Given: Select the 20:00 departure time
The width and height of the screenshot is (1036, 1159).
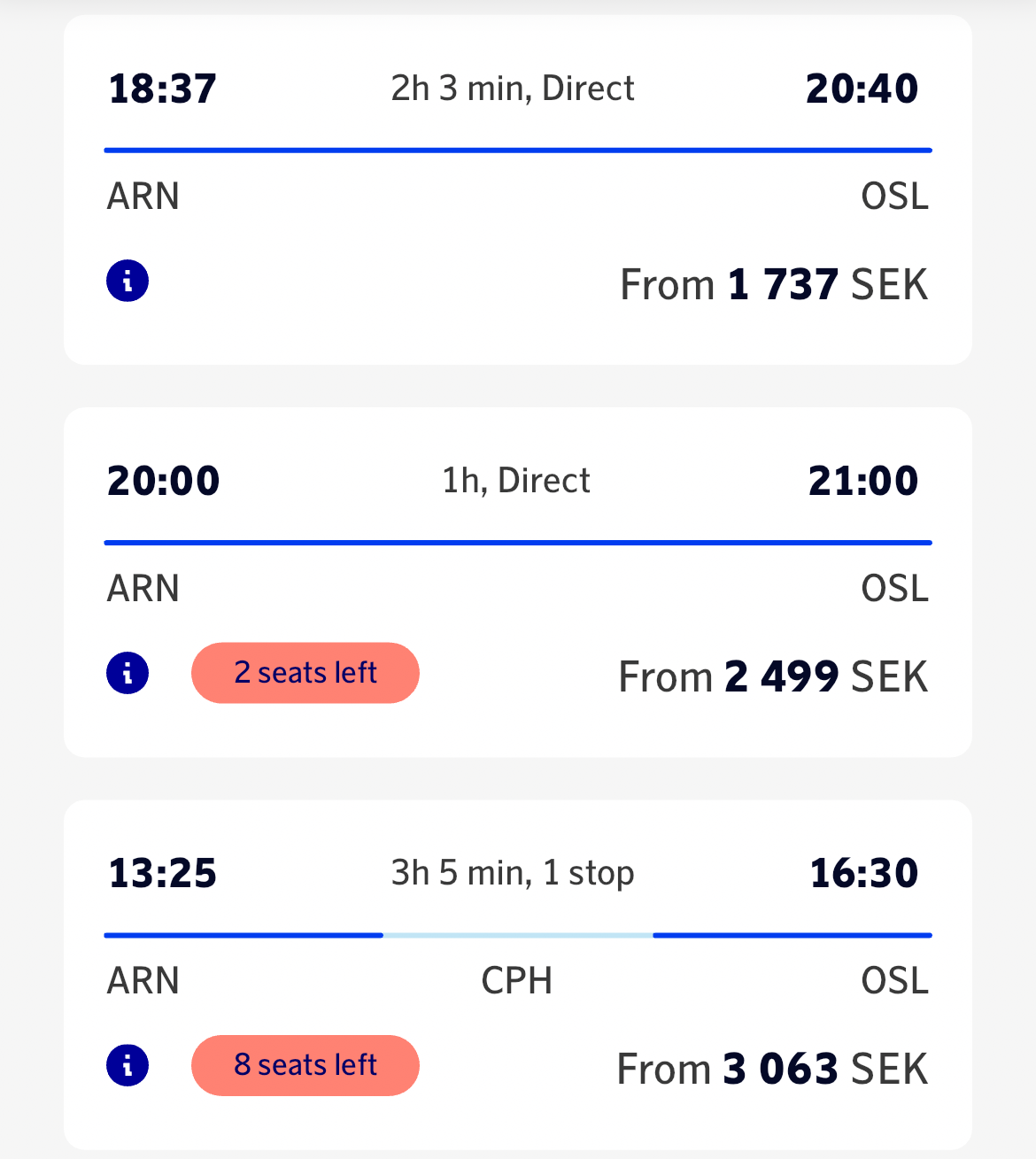Looking at the screenshot, I should 163,481.
